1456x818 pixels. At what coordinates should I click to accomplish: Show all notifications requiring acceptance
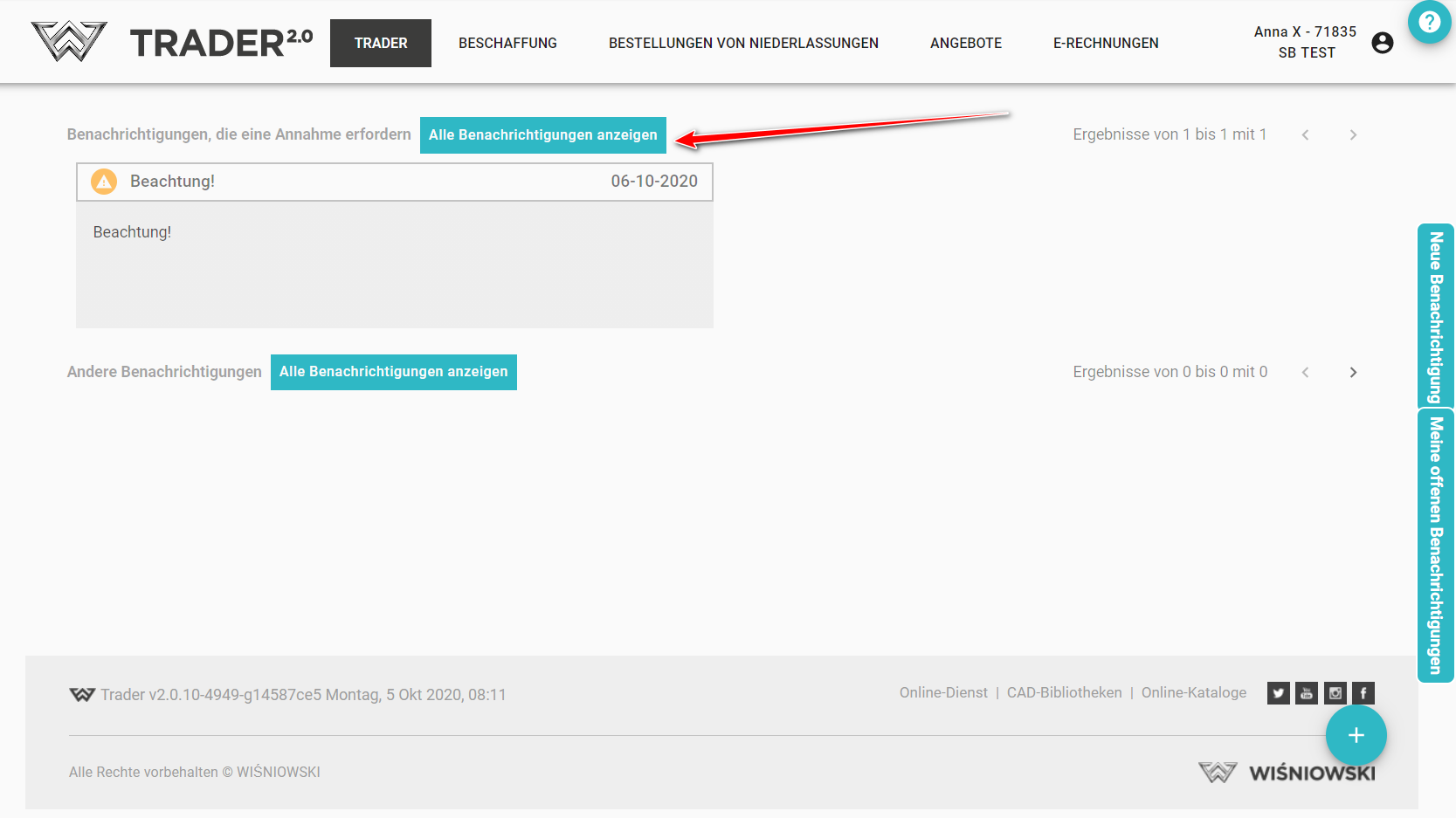(x=542, y=135)
